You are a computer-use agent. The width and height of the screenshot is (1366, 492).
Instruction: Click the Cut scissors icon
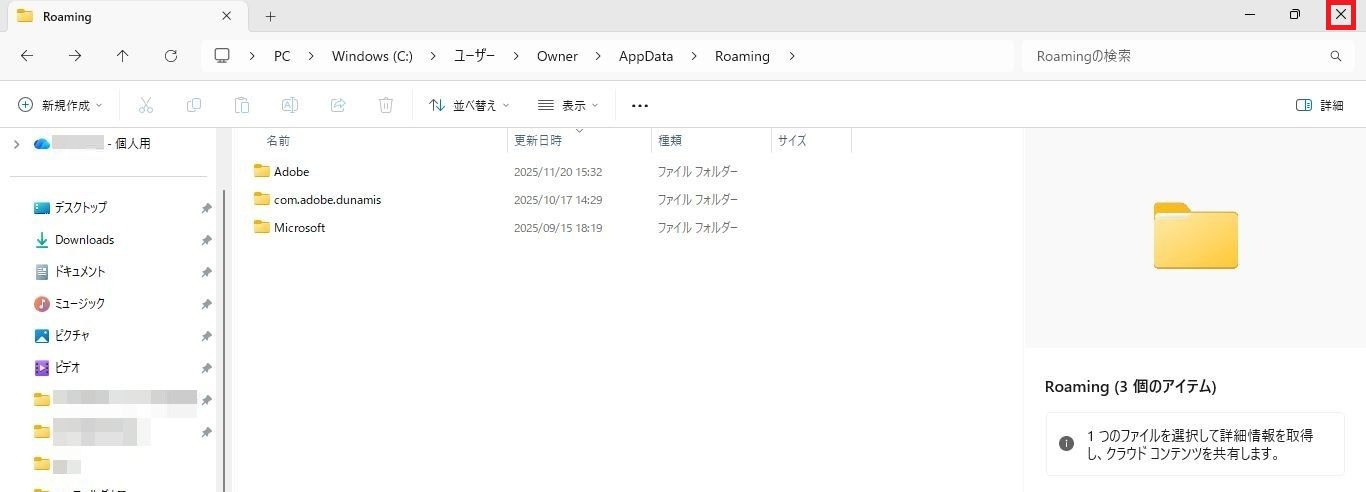(146, 105)
